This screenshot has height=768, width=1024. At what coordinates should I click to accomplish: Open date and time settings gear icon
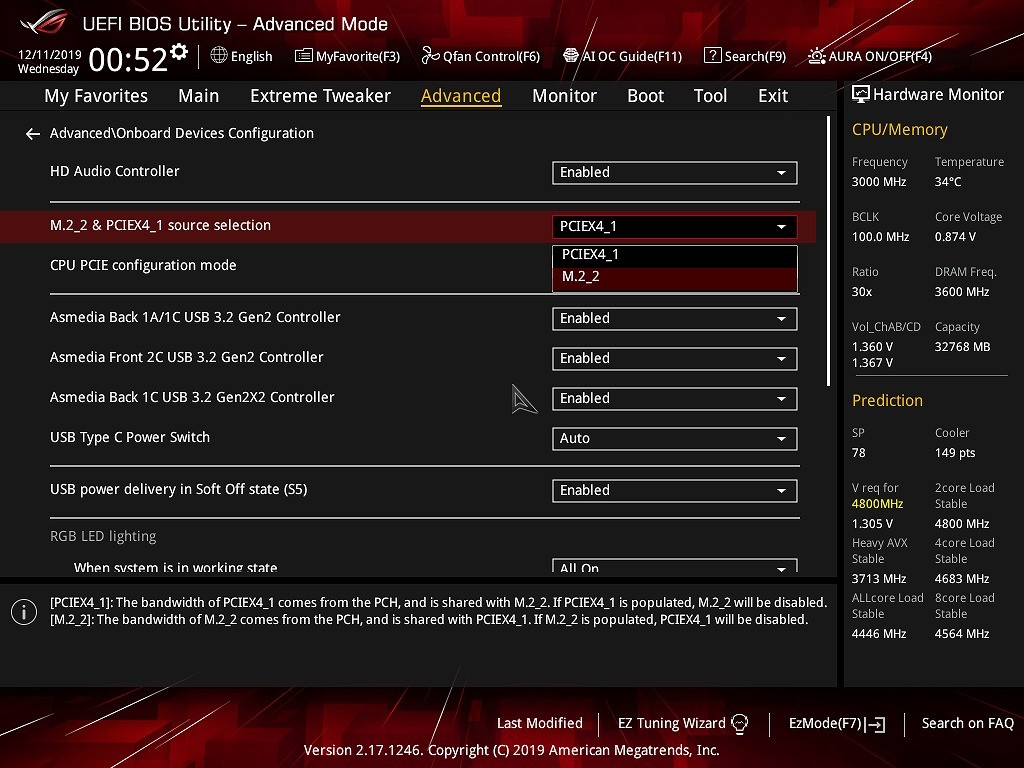coord(179,52)
